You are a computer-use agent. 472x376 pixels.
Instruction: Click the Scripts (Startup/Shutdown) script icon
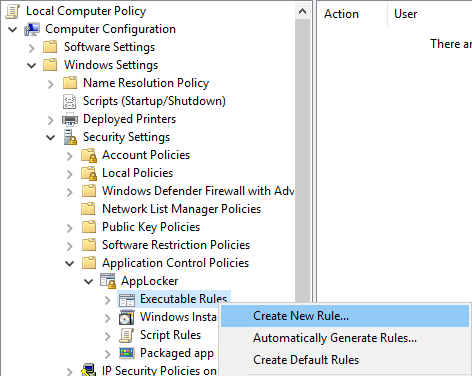70,101
